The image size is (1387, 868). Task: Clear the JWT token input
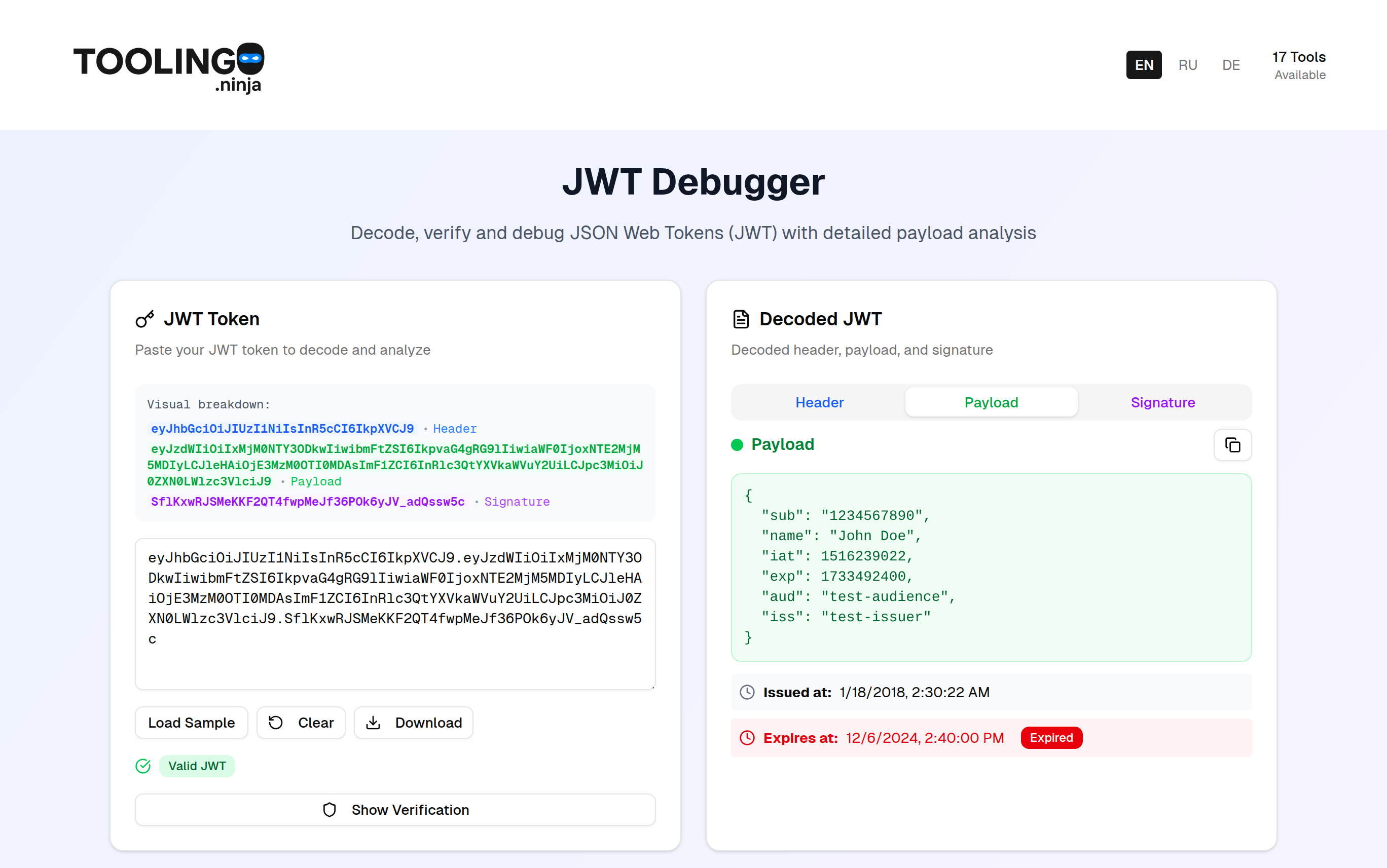(301, 723)
